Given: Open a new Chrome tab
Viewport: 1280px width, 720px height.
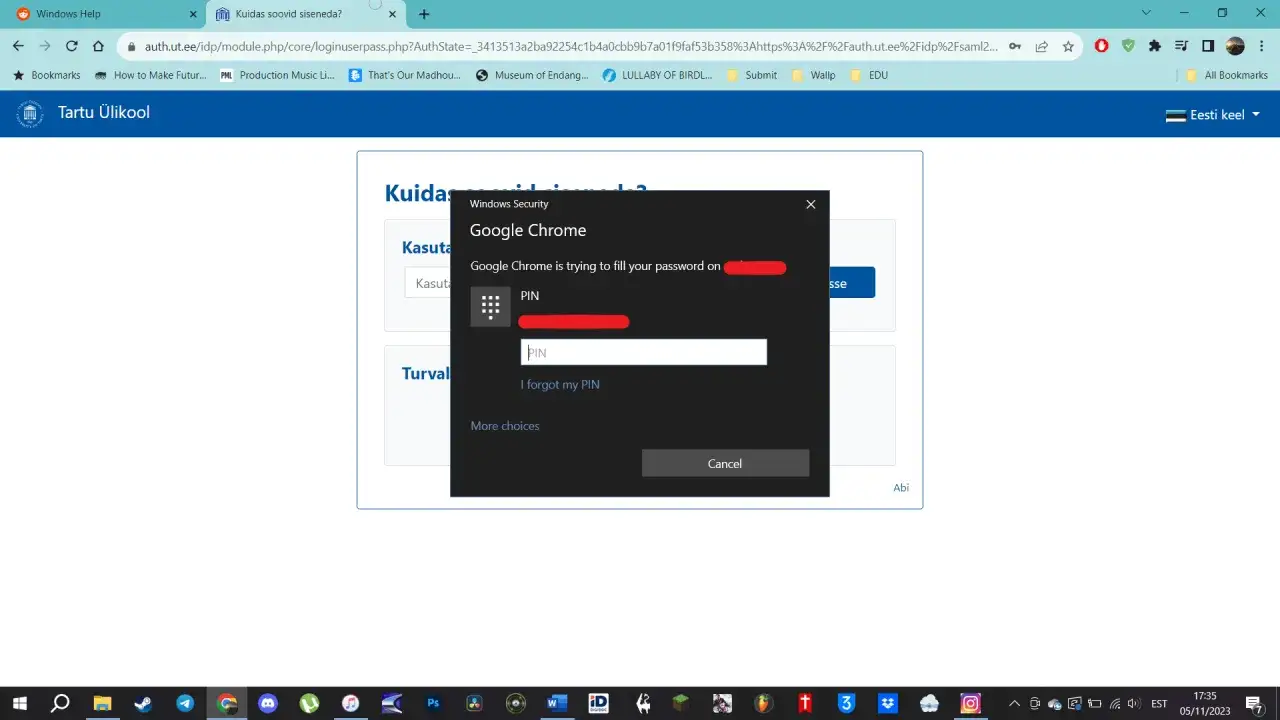Looking at the screenshot, I should click(424, 14).
